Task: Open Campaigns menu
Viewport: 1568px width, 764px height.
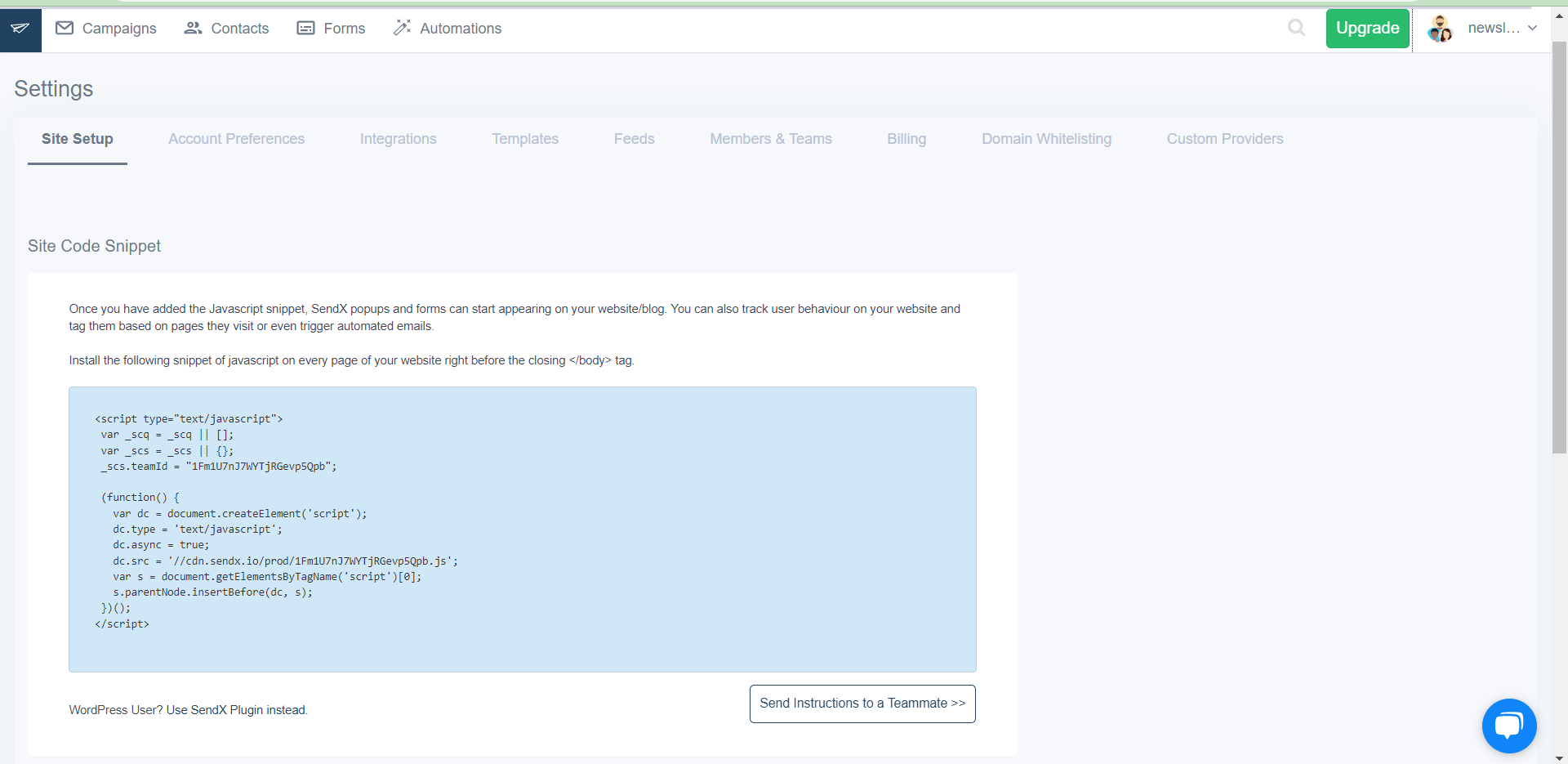Action: (106, 29)
